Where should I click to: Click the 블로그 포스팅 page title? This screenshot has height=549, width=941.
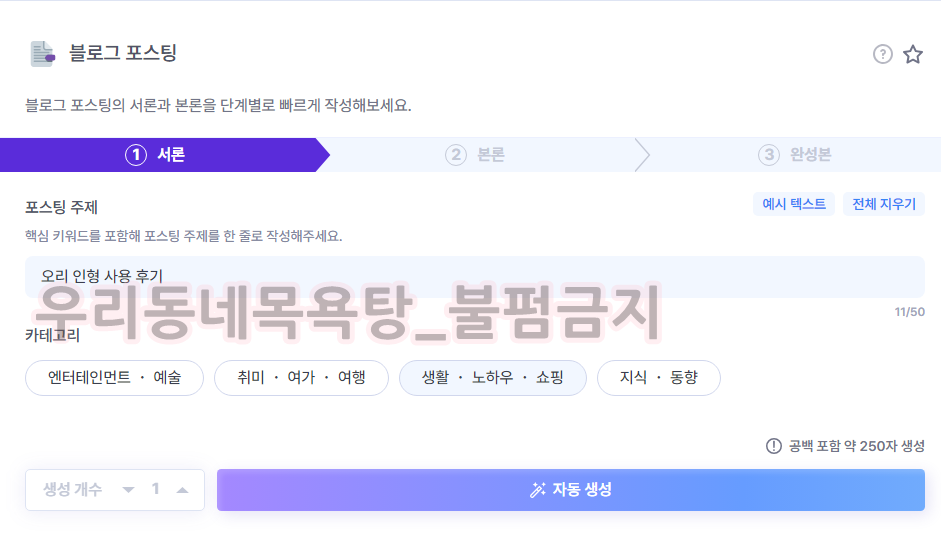pos(123,54)
